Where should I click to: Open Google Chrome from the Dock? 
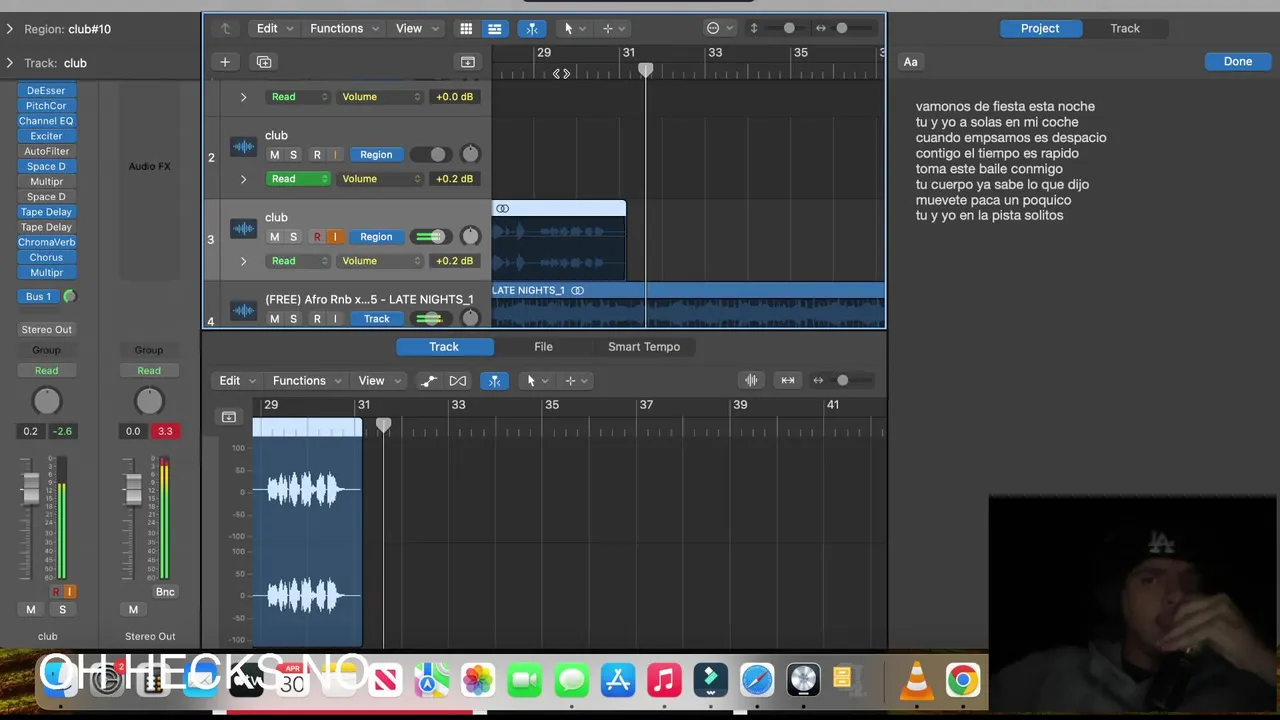click(963, 680)
